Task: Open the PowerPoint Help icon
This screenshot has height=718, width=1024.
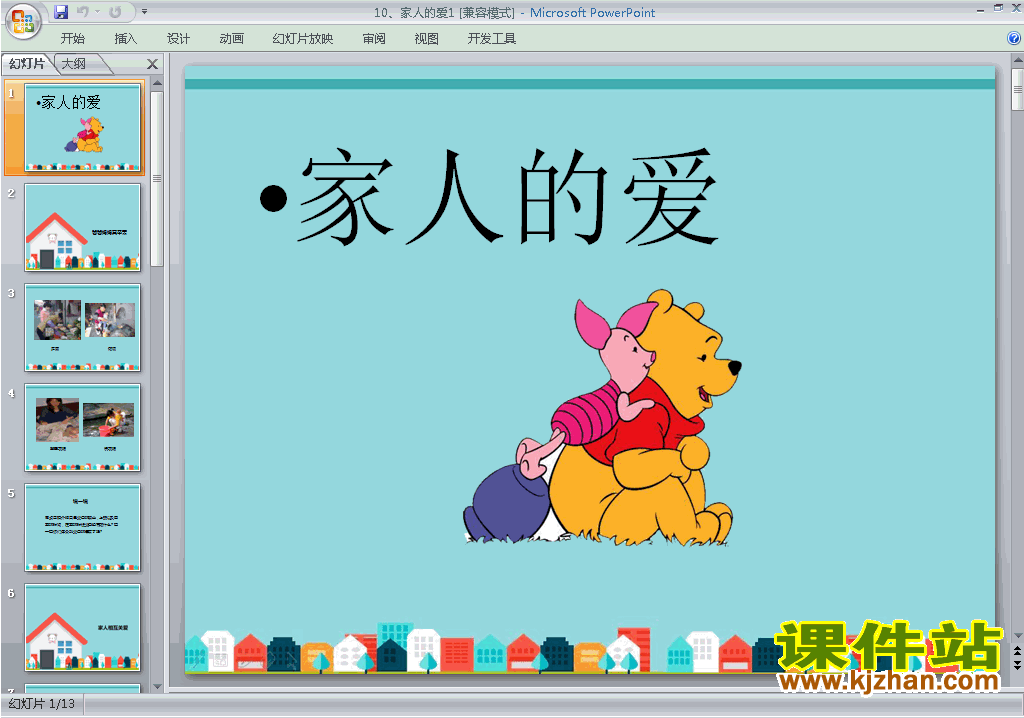Action: 1014,38
